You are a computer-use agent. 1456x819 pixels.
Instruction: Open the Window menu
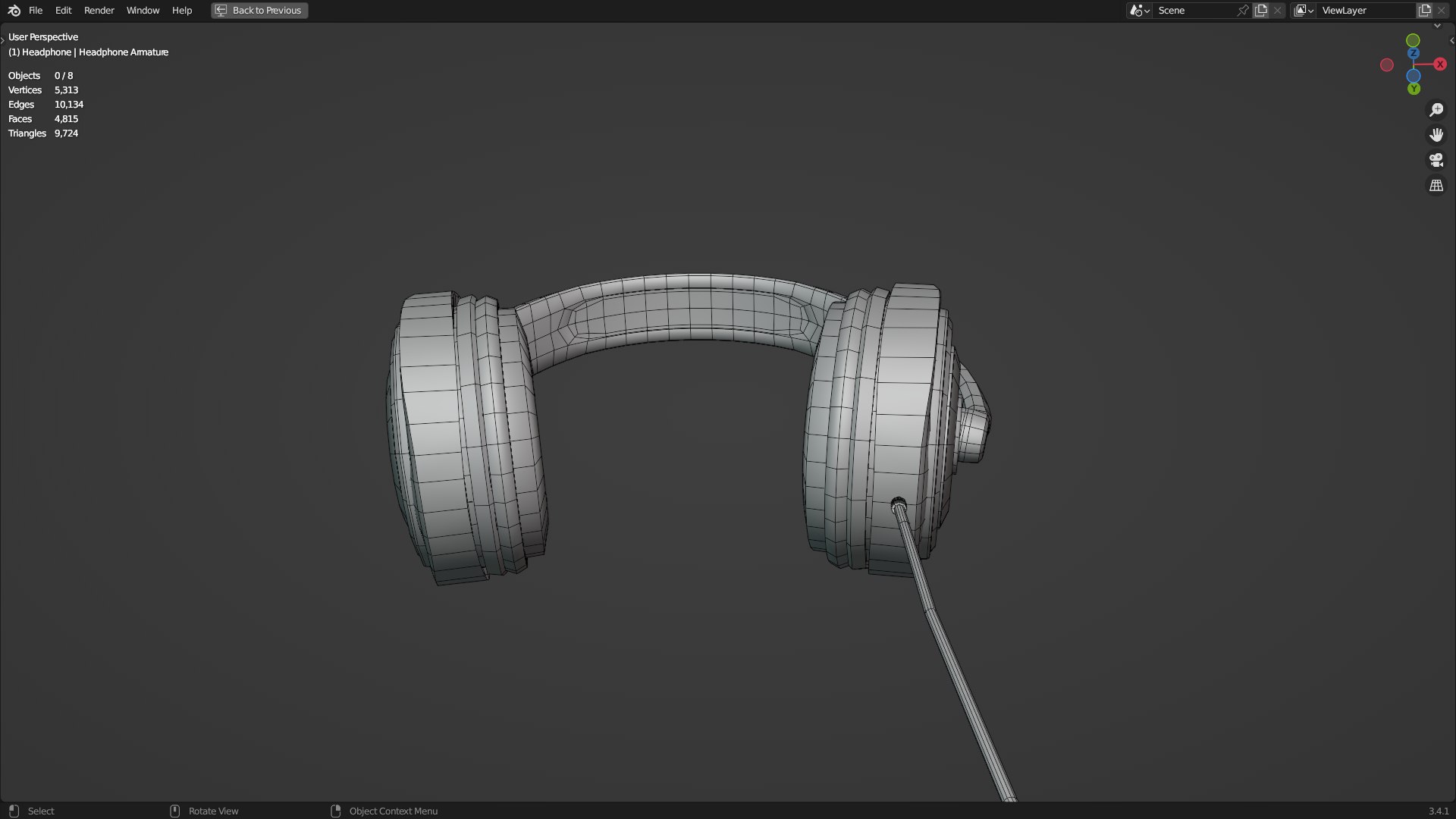tap(143, 11)
